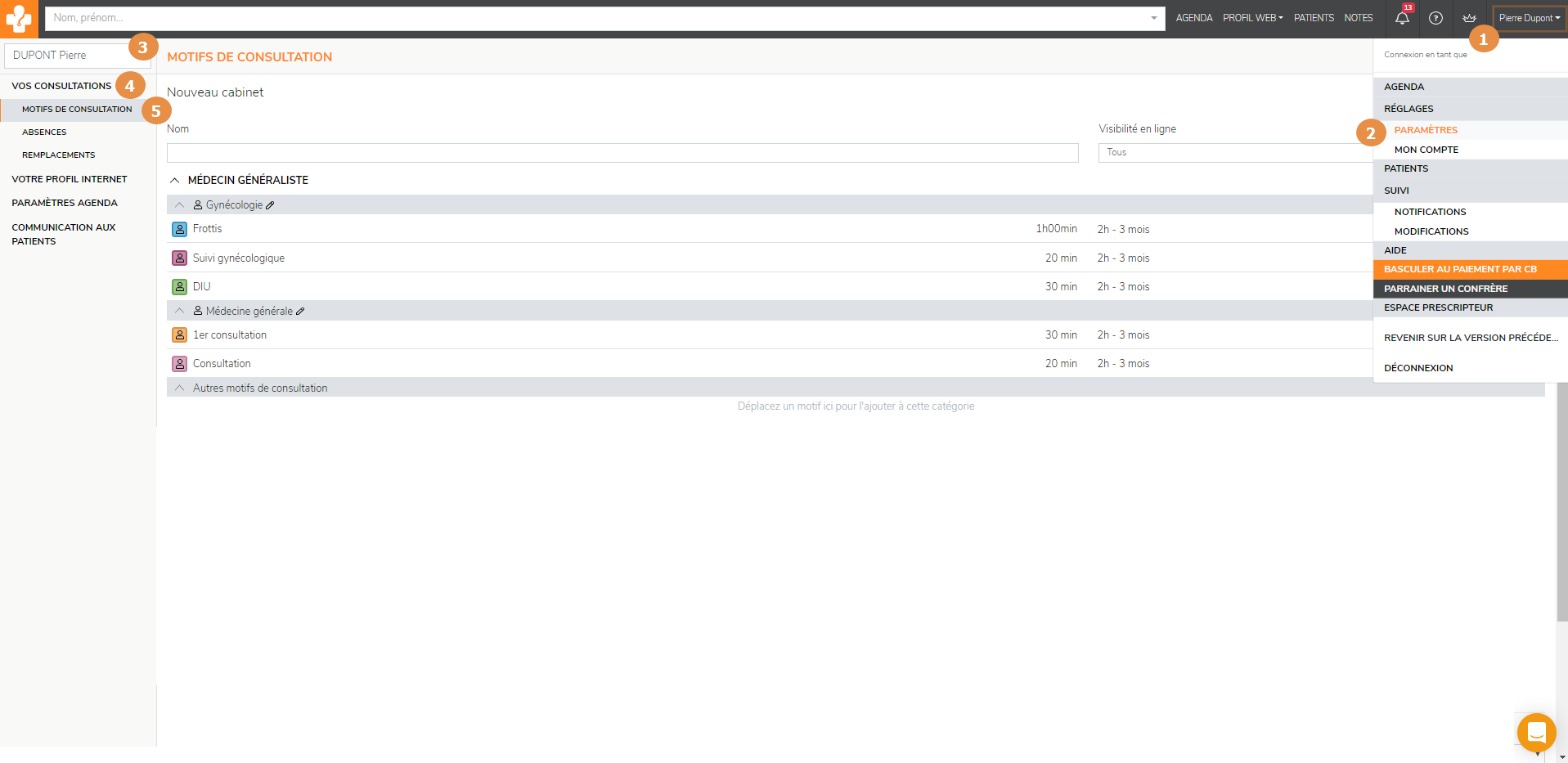The width and height of the screenshot is (1568, 763).
Task: Select Paramètres in the user menu
Action: point(1426,130)
